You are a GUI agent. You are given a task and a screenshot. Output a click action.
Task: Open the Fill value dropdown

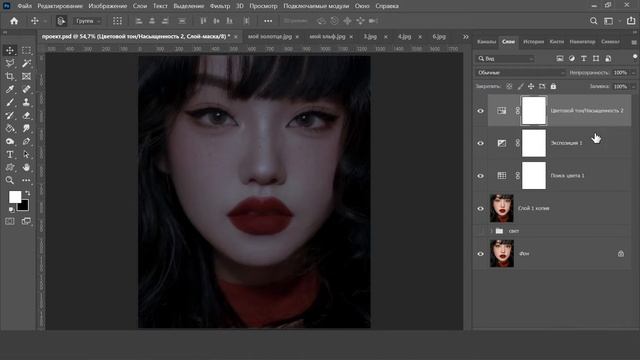pyautogui.click(x=633, y=87)
